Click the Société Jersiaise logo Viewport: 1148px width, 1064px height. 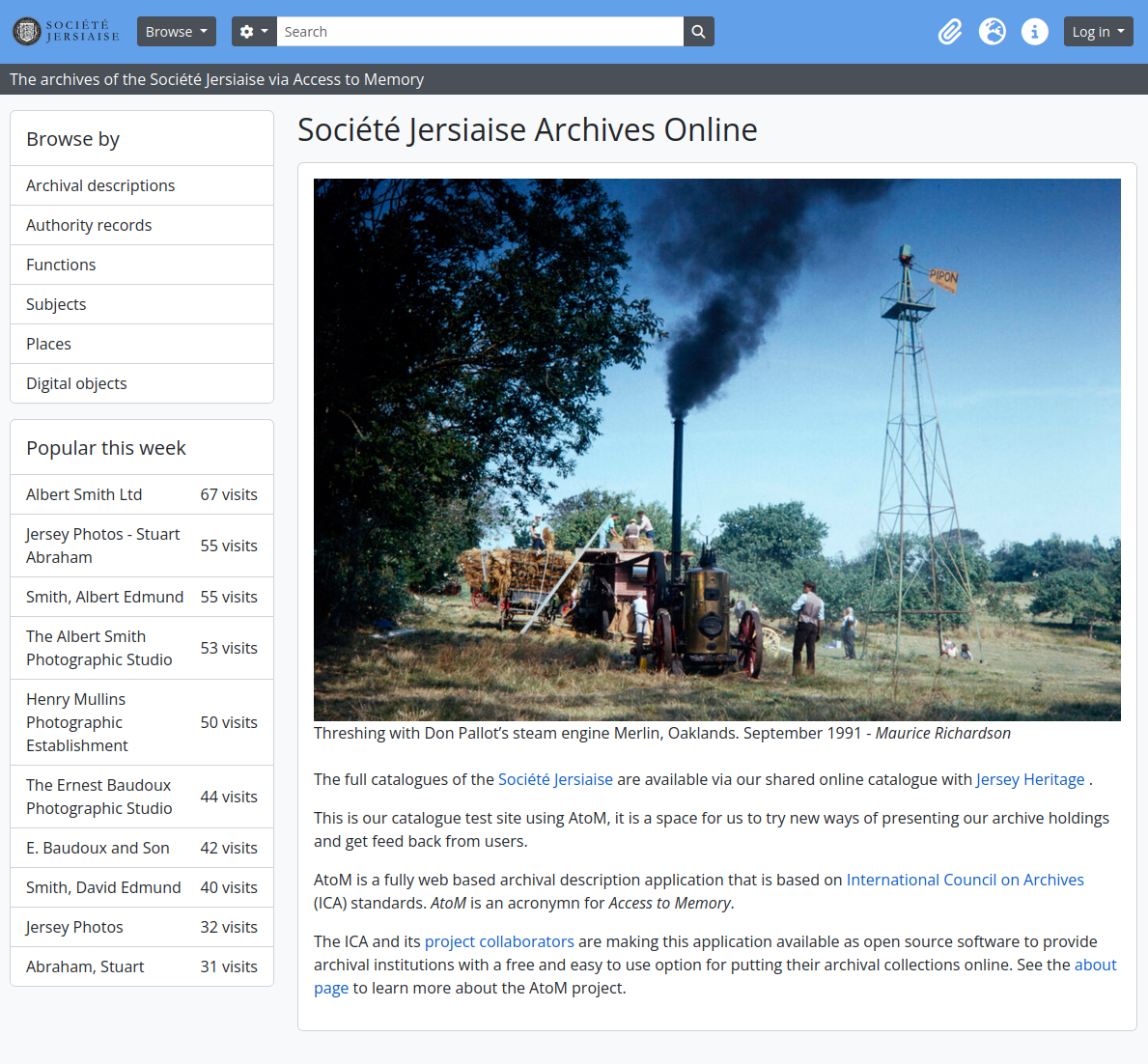pos(64,31)
